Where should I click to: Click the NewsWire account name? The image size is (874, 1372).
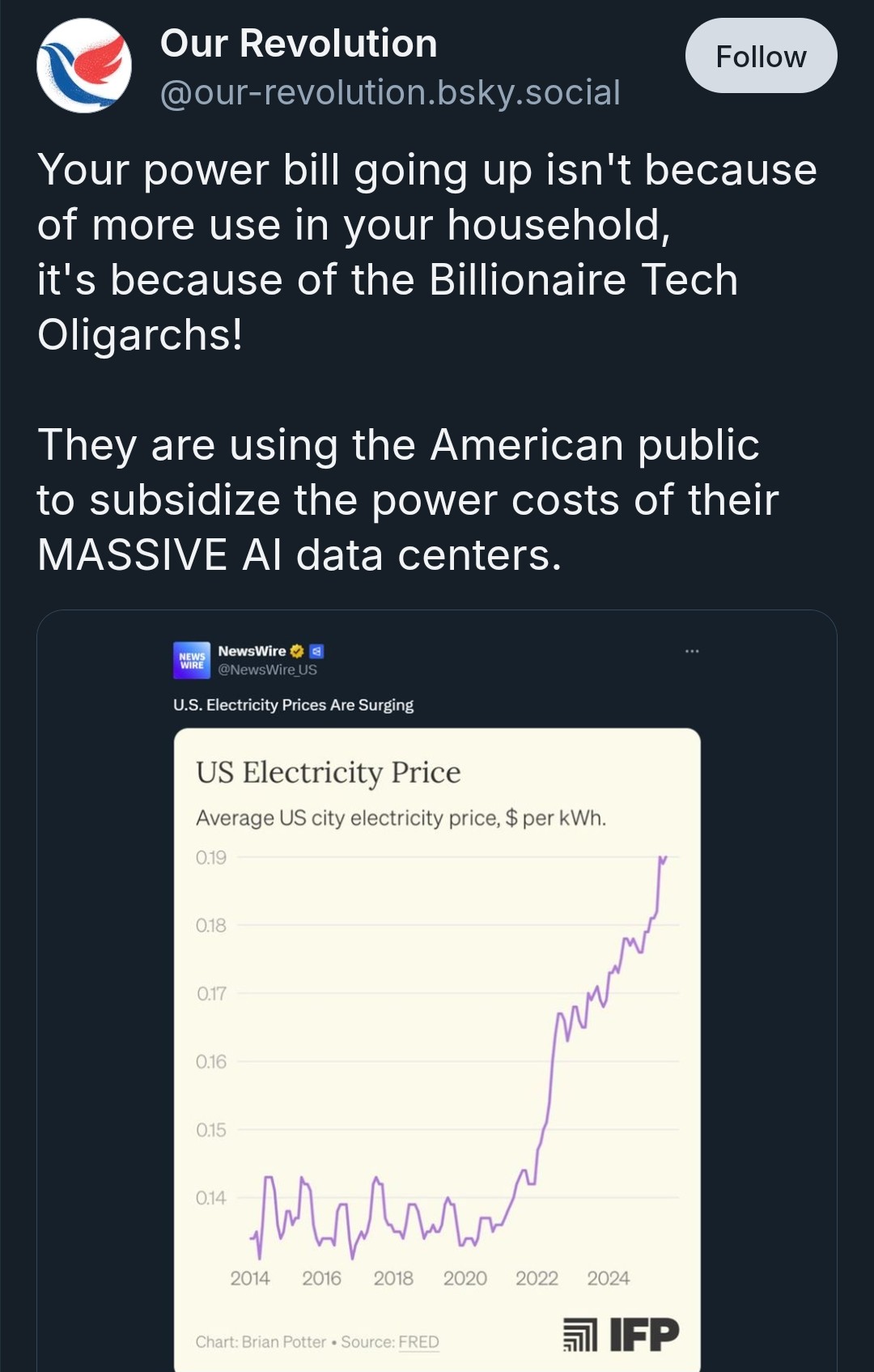click(252, 651)
